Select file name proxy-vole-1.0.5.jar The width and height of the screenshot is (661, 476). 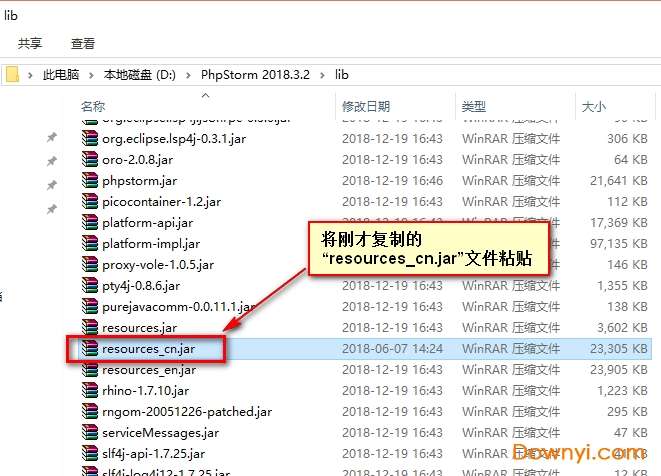pyautogui.click(x=158, y=265)
